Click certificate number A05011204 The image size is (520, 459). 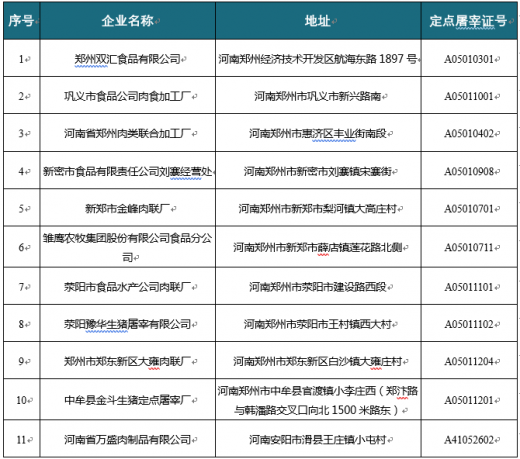tap(469, 360)
